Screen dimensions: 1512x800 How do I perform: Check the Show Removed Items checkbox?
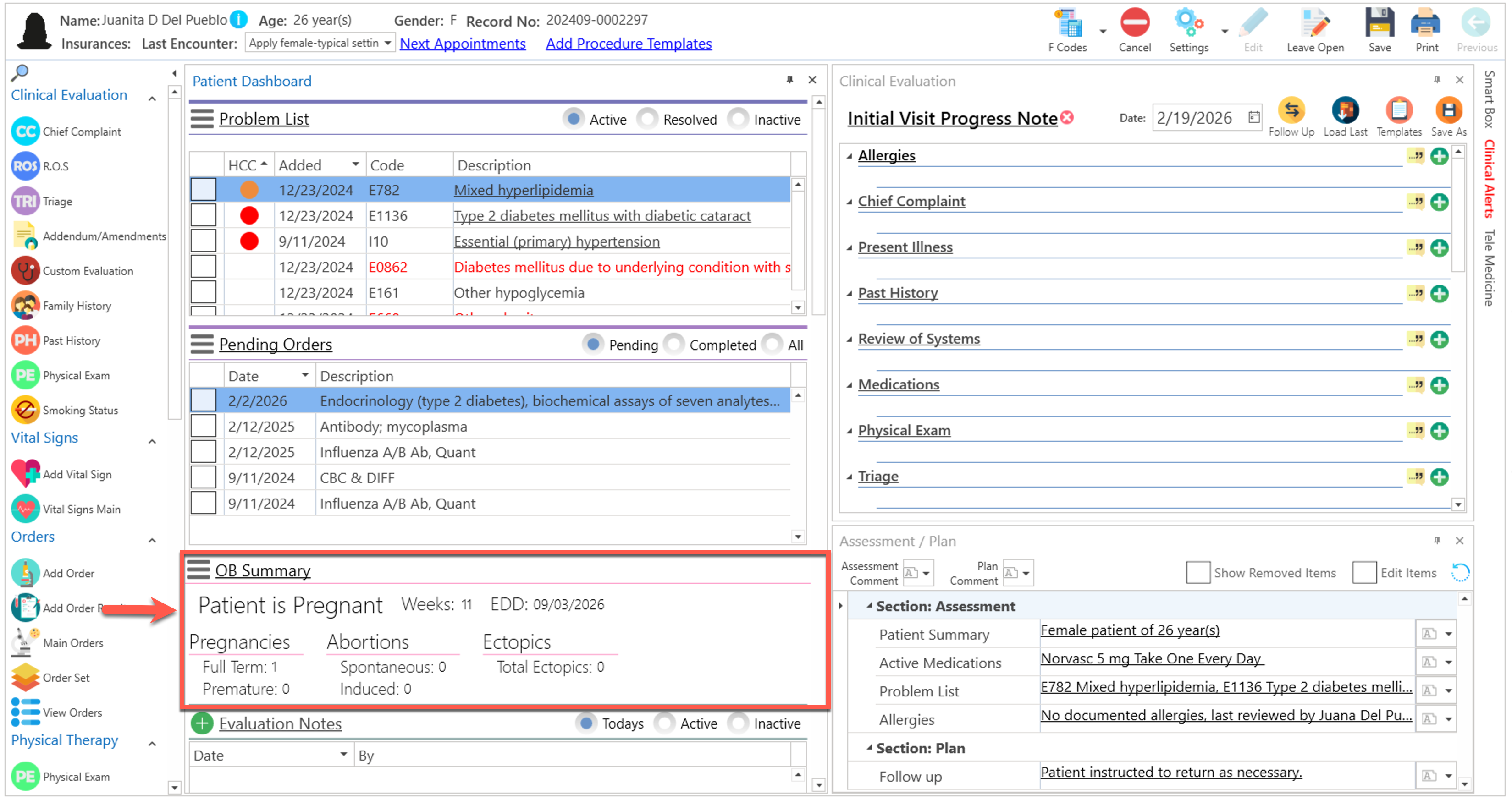(x=1197, y=572)
